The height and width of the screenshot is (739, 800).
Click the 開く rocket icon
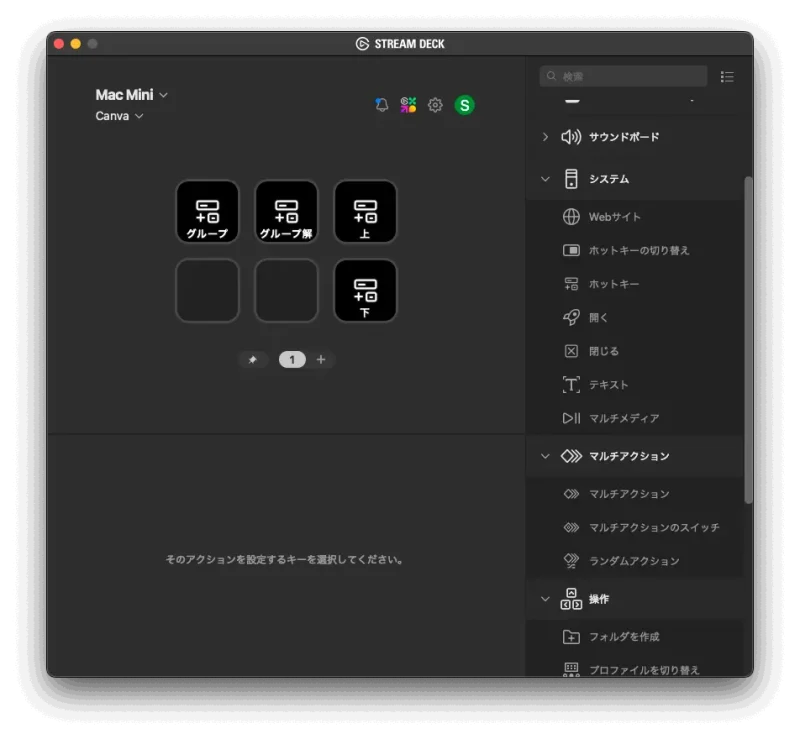(571, 317)
